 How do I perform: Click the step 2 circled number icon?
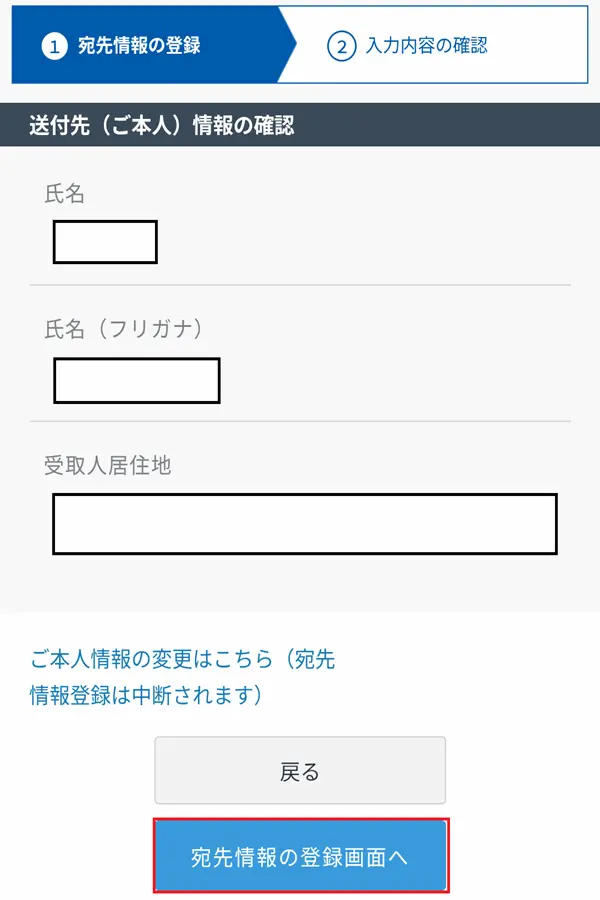342,47
